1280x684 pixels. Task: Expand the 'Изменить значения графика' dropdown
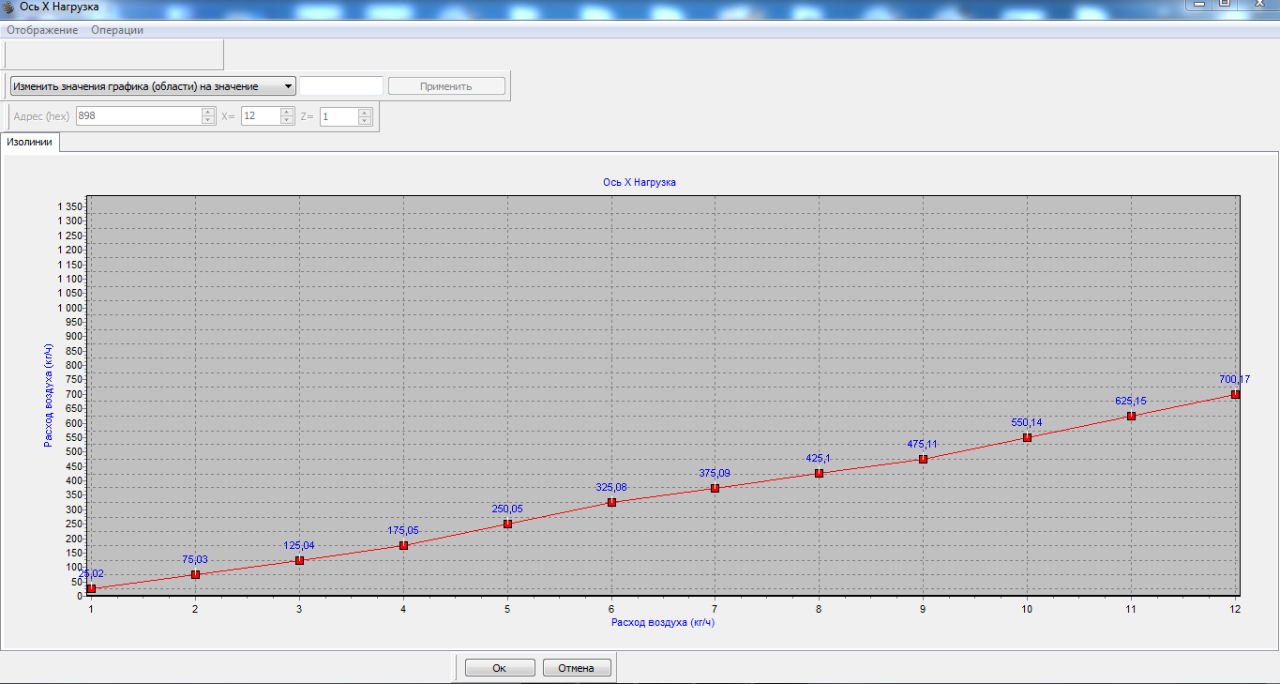(288, 87)
